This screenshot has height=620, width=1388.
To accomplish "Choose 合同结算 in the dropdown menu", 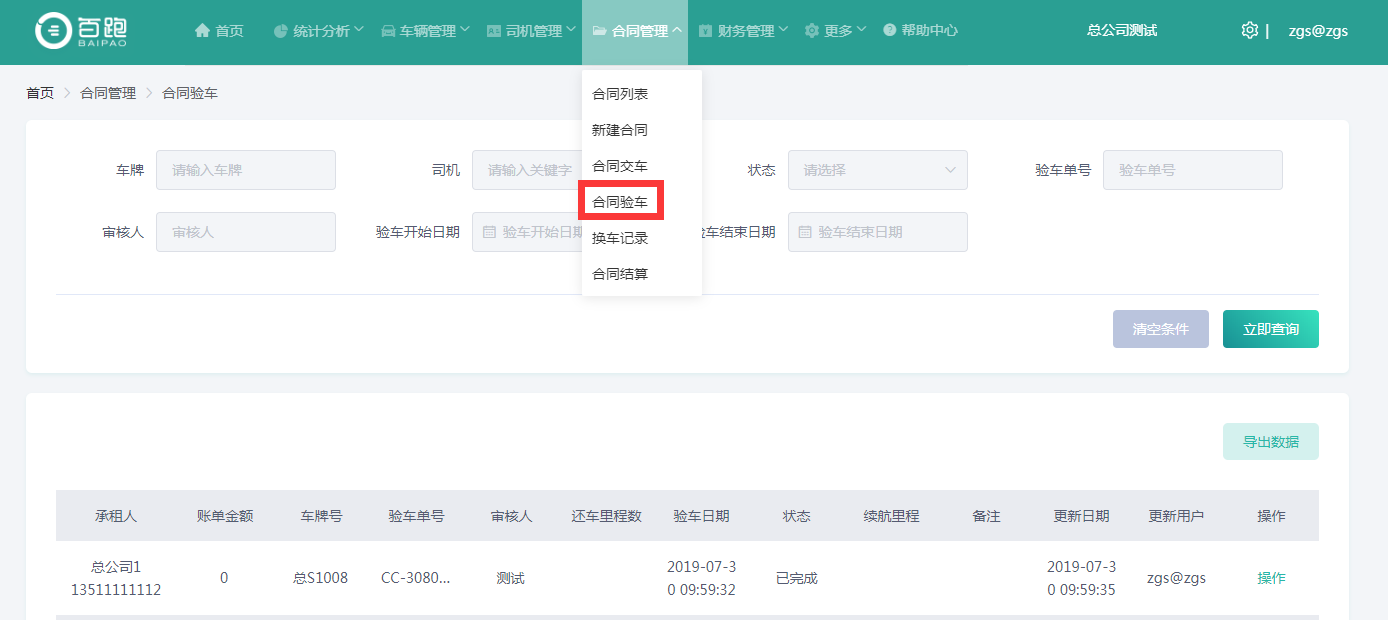I will coord(620,274).
